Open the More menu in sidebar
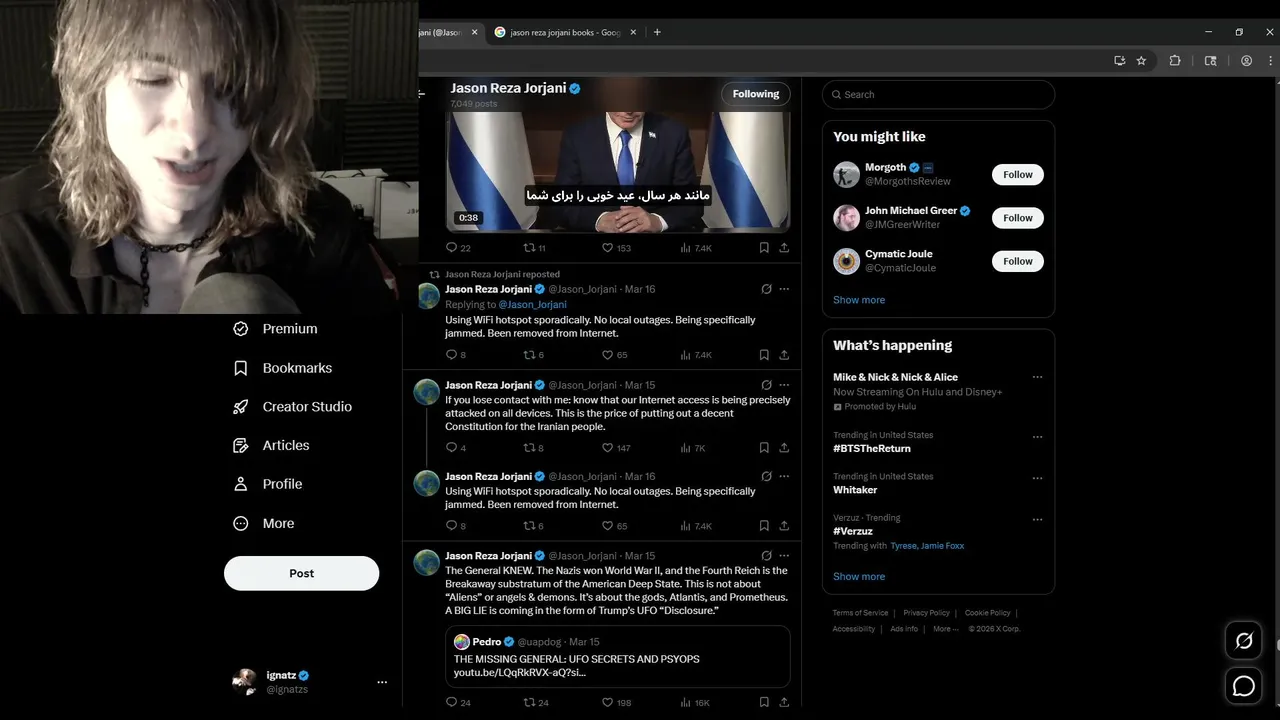 point(264,524)
